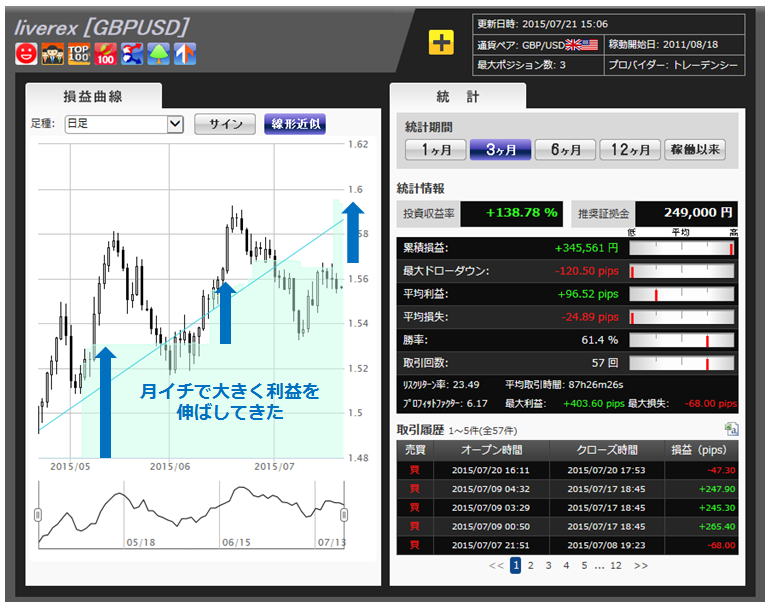Click the businessmen group badge icon

pyautogui.click(x=53, y=53)
